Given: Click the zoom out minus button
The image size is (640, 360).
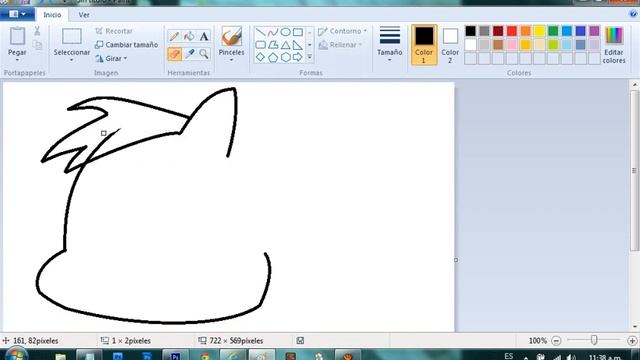Looking at the screenshot, I should click(x=556, y=340).
